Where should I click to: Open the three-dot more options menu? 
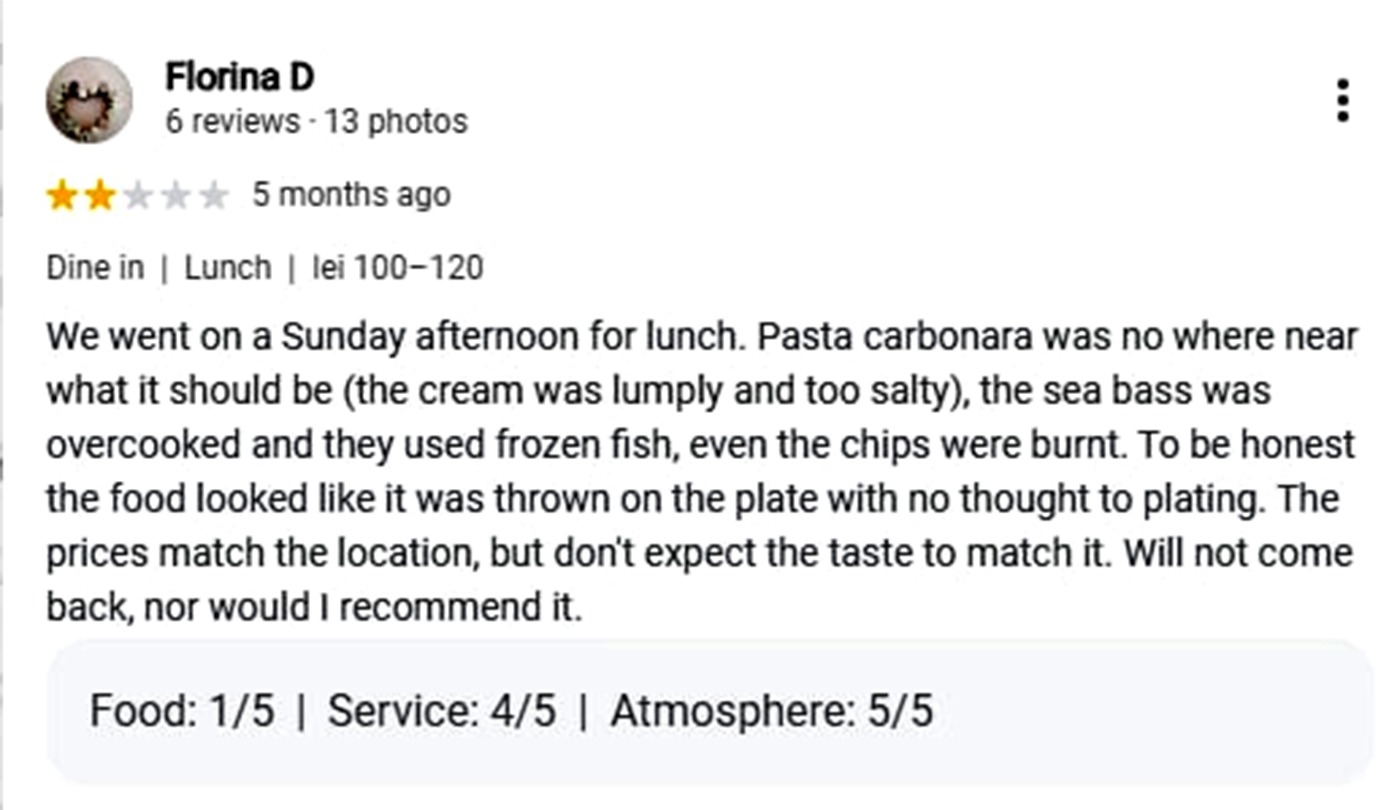(x=1342, y=101)
